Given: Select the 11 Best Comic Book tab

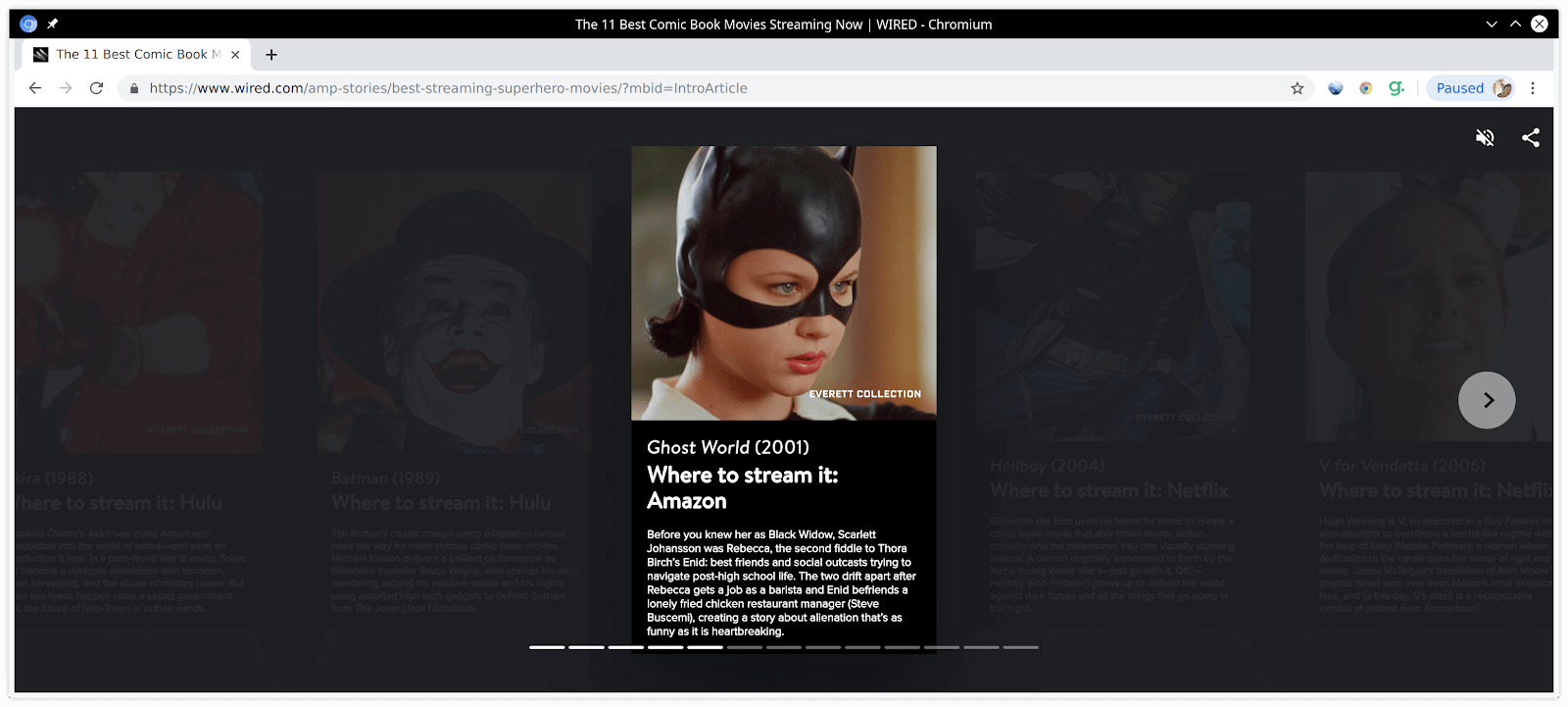Looking at the screenshot, I should click(x=137, y=55).
